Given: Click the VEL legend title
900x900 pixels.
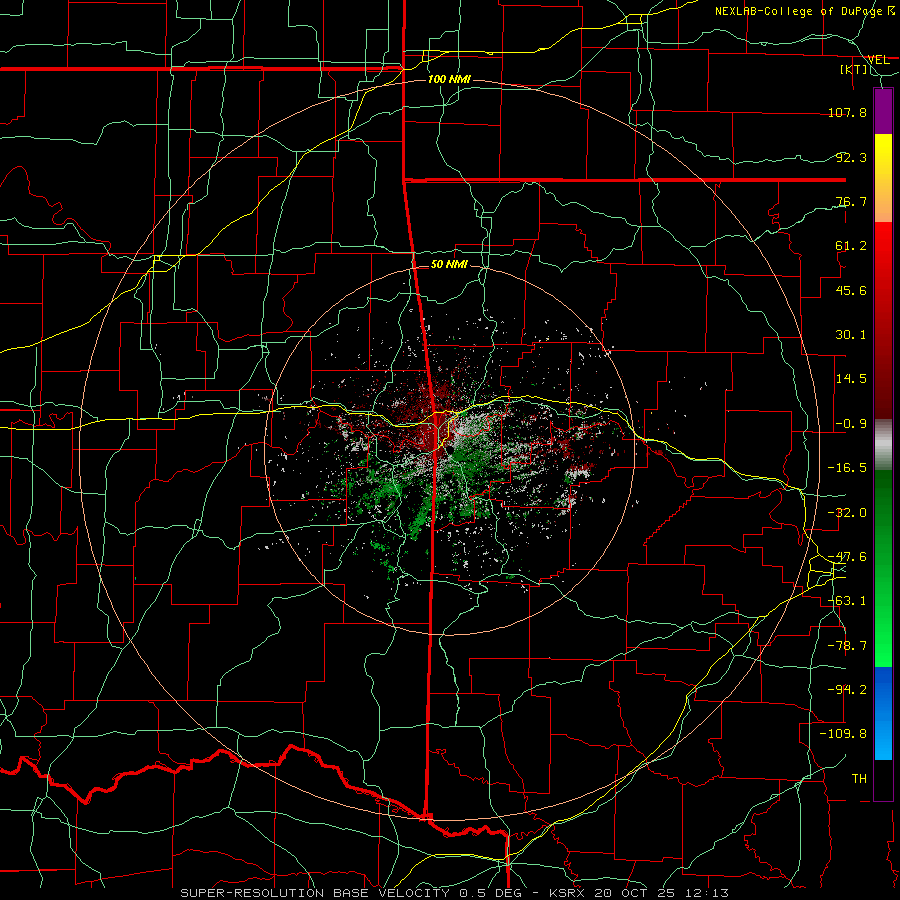Looking at the screenshot, I should pyautogui.click(x=878, y=60).
